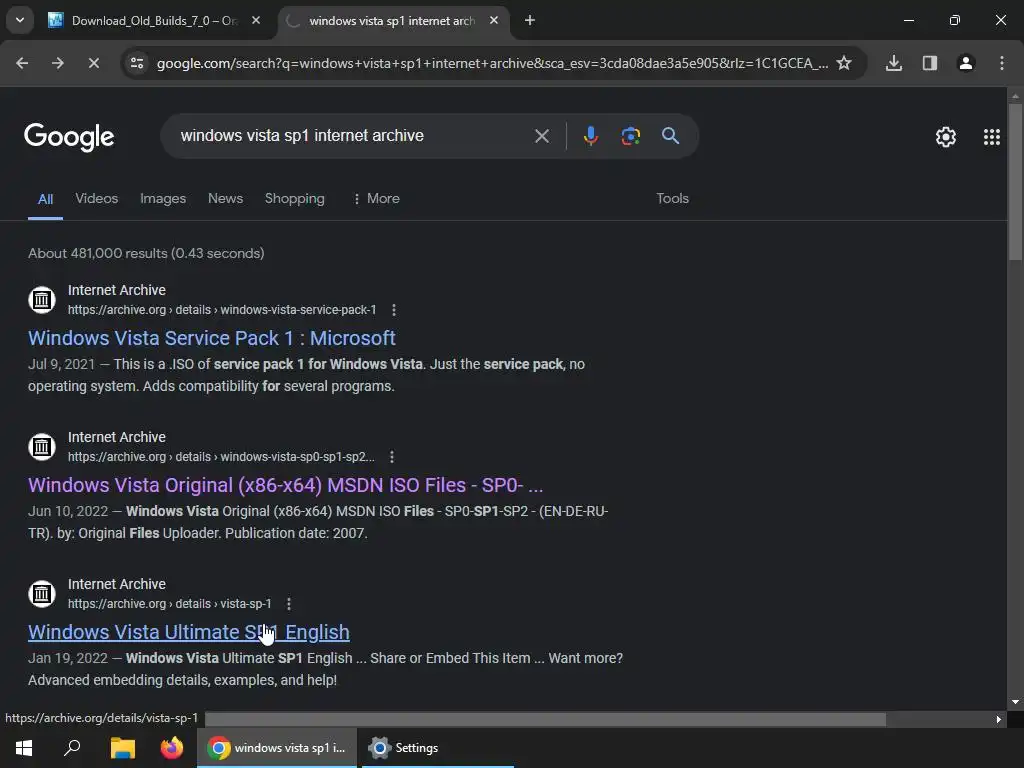The image size is (1024, 768).
Task: Open Windows Vista Ultimate SP1 English link
Action: pos(189,632)
